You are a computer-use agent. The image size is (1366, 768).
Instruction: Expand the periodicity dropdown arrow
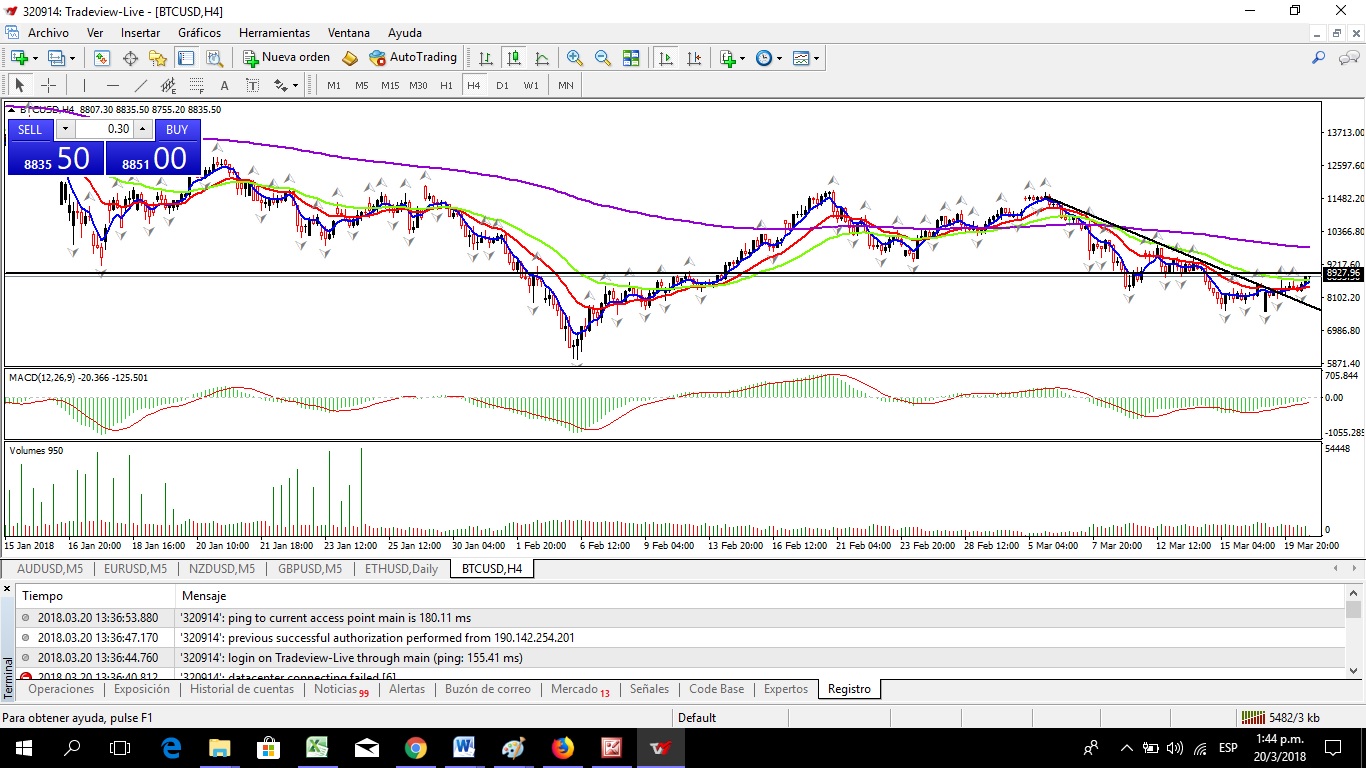coord(779,58)
